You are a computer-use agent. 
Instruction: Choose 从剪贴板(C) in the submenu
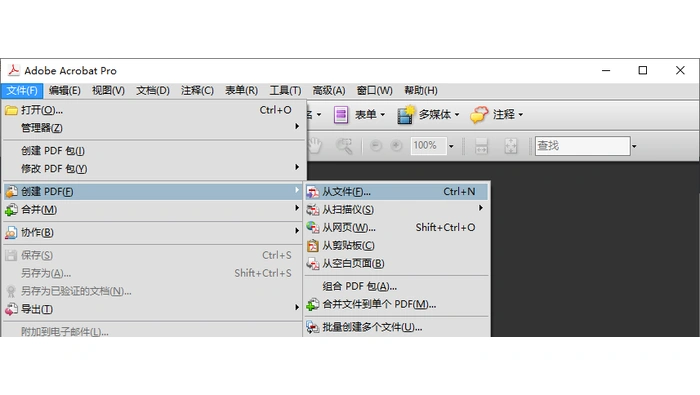pos(396,245)
